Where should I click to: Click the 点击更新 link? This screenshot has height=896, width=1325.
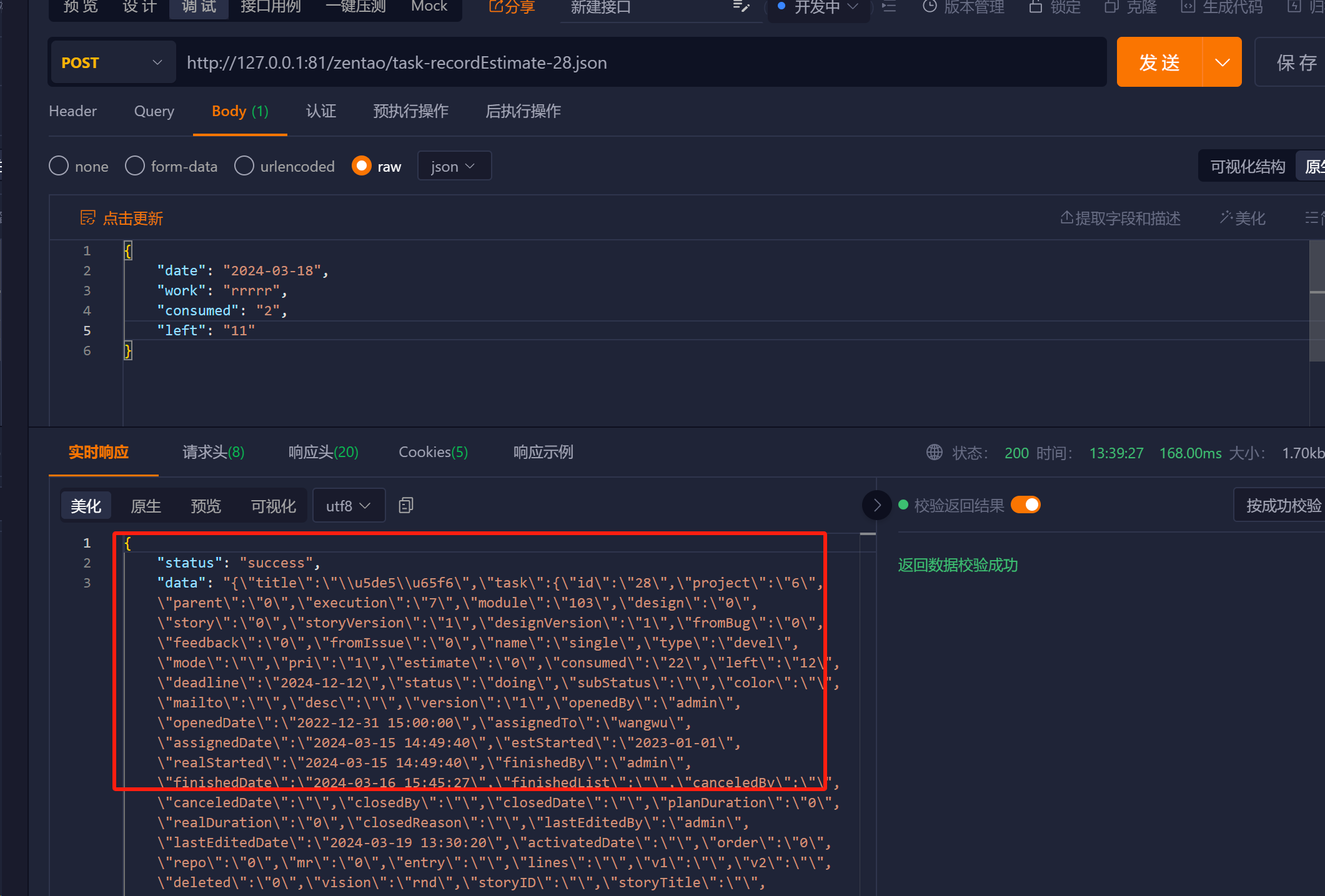click(x=132, y=219)
